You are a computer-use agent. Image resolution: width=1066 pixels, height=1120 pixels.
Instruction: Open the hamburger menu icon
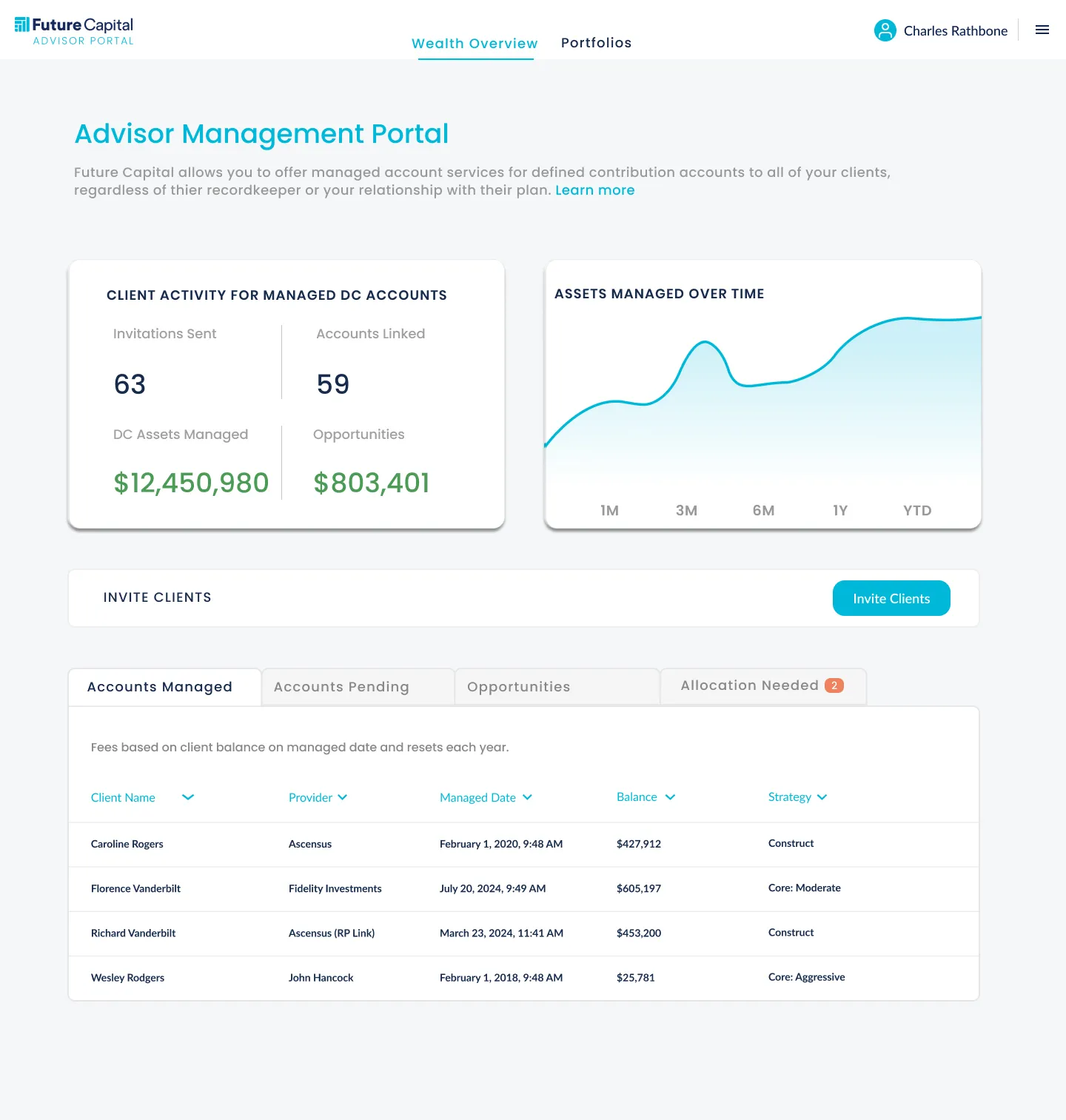1042,30
